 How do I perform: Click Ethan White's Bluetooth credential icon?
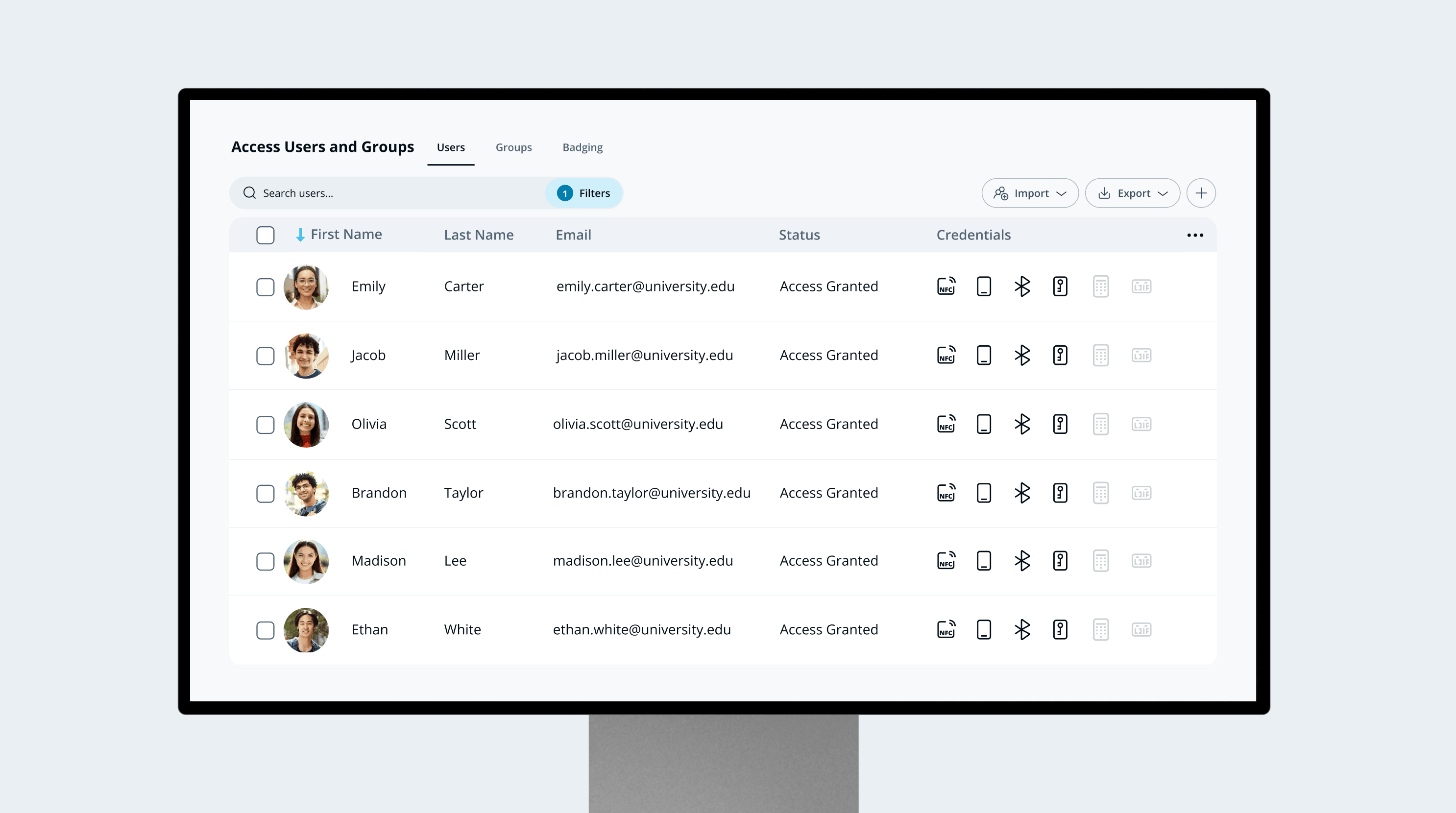[1022, 630]
